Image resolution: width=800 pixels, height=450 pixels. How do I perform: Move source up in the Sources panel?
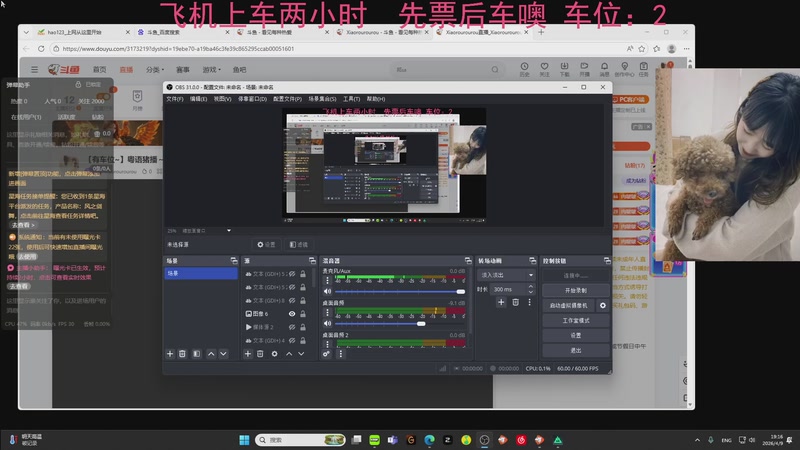click(x=289, y=354)
